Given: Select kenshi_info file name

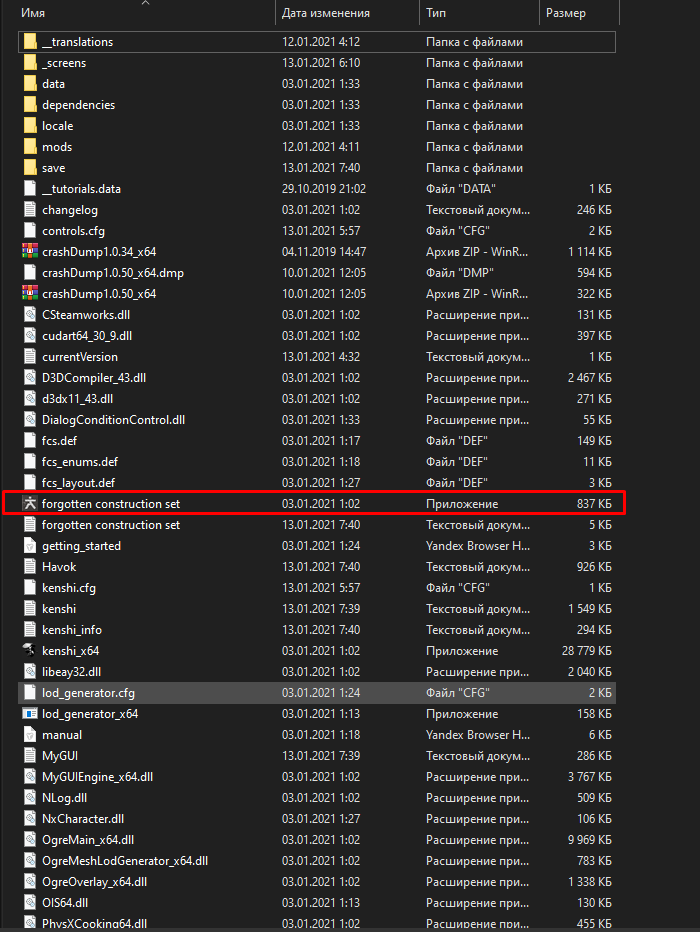Looking at the screenshot, I should [72, 629].
